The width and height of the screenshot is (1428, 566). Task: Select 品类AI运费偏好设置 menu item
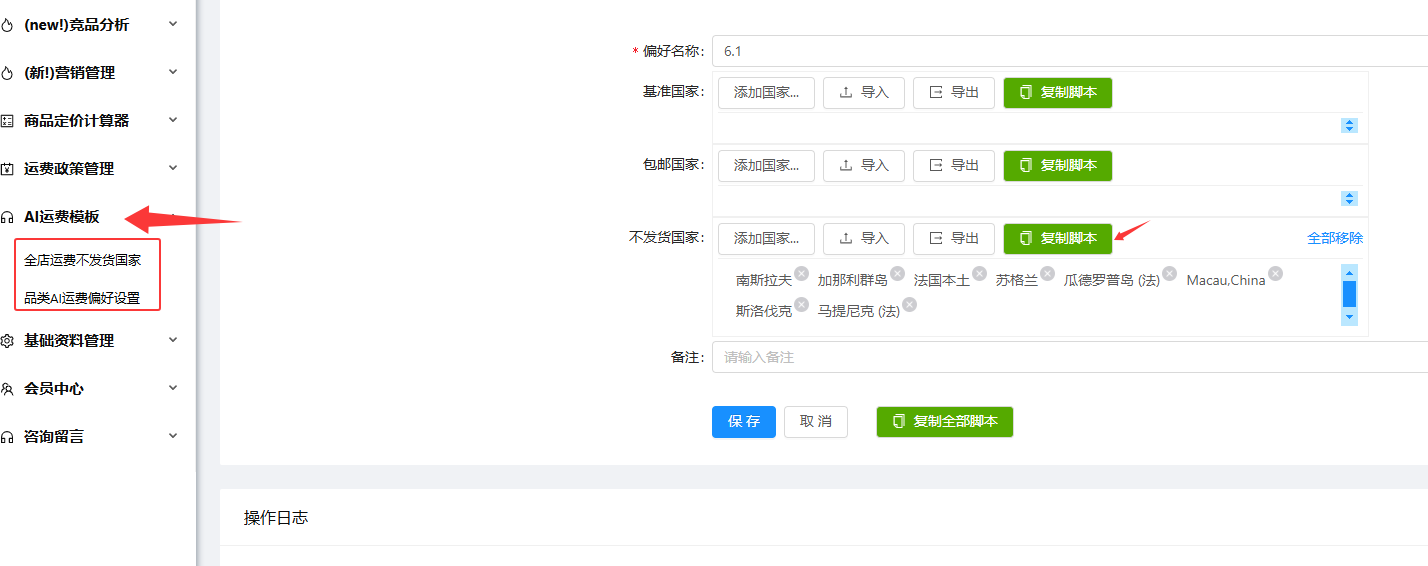point(82,298)
